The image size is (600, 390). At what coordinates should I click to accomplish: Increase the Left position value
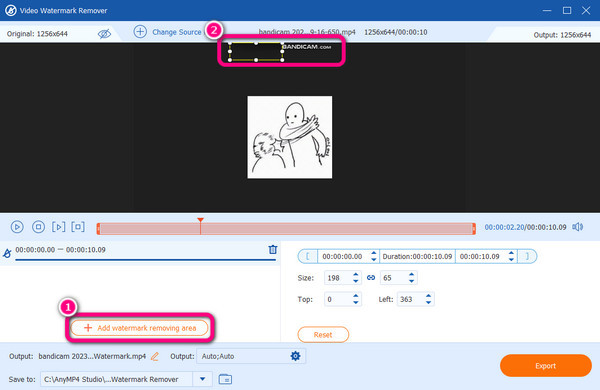429,296
